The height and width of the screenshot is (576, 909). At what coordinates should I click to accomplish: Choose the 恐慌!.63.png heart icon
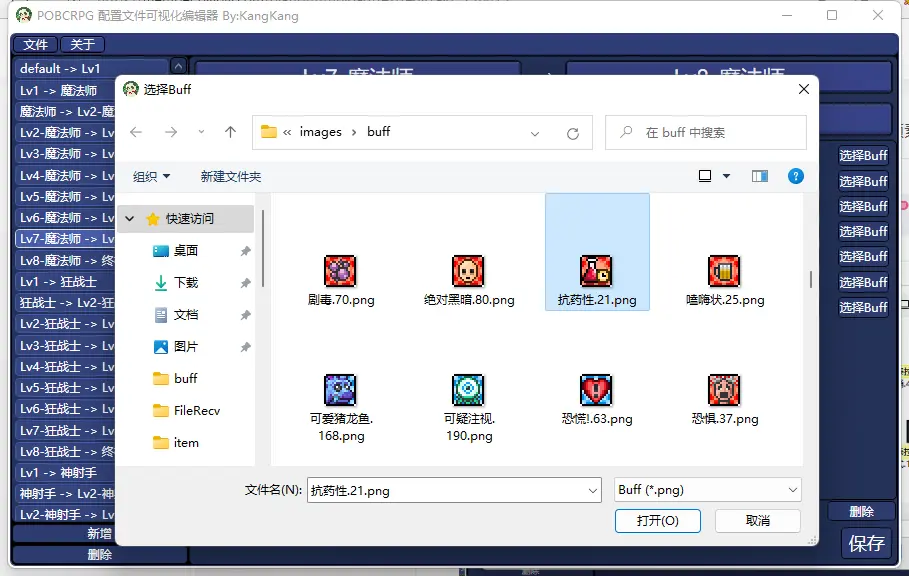coord(596,390)
